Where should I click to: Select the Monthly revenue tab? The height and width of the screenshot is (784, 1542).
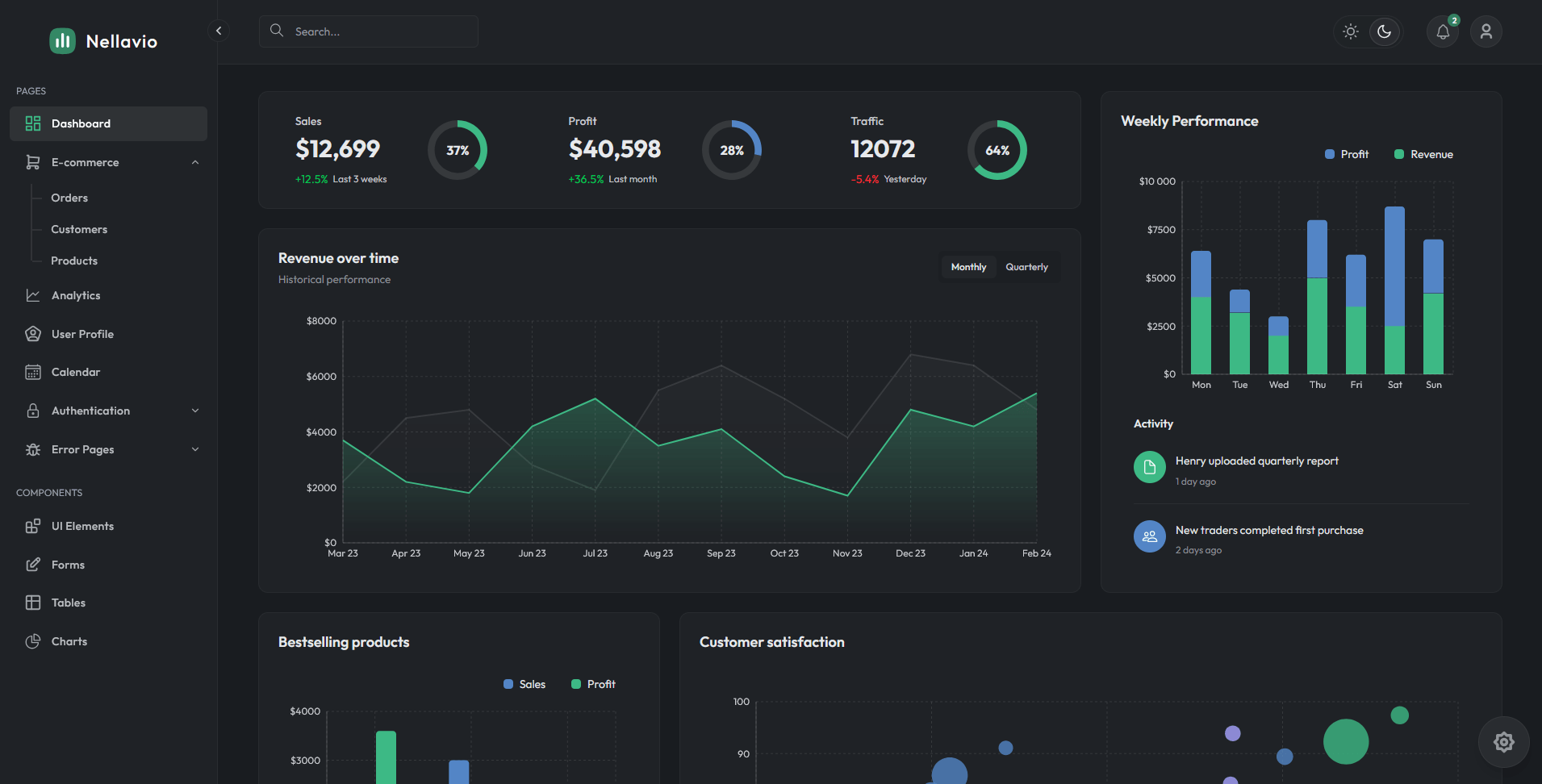tap(968, 267)
